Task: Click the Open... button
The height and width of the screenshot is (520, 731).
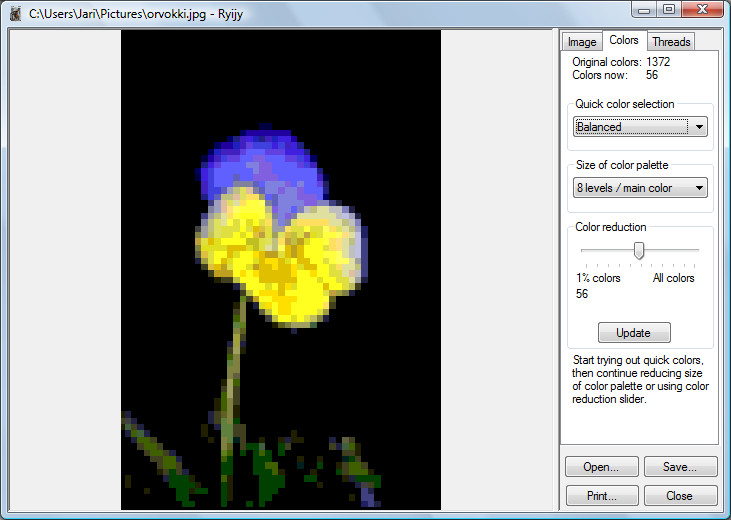Action: pyautogui.click(x=601, y=467)
